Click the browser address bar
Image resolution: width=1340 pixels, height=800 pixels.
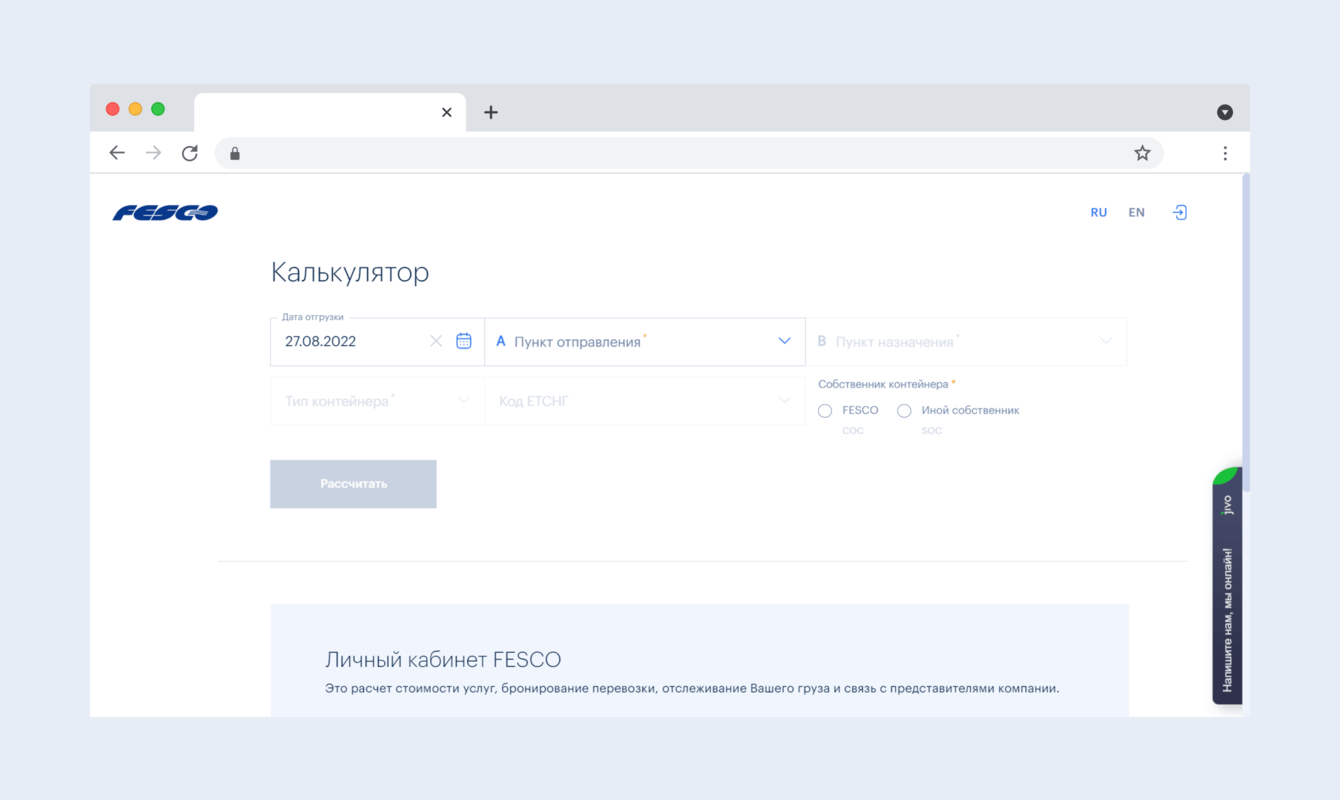[680, 153]
